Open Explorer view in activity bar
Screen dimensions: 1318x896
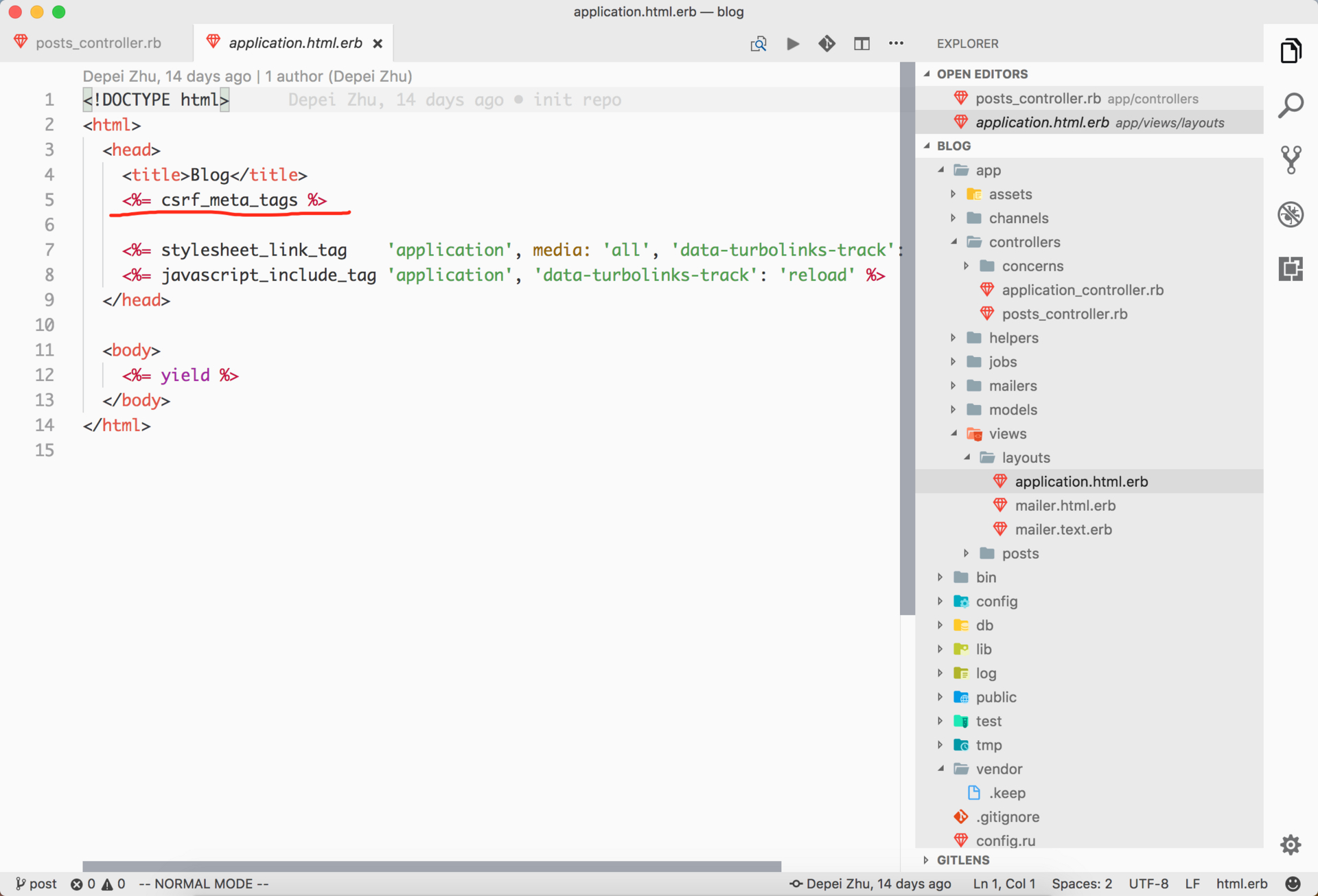point(1291,51)
